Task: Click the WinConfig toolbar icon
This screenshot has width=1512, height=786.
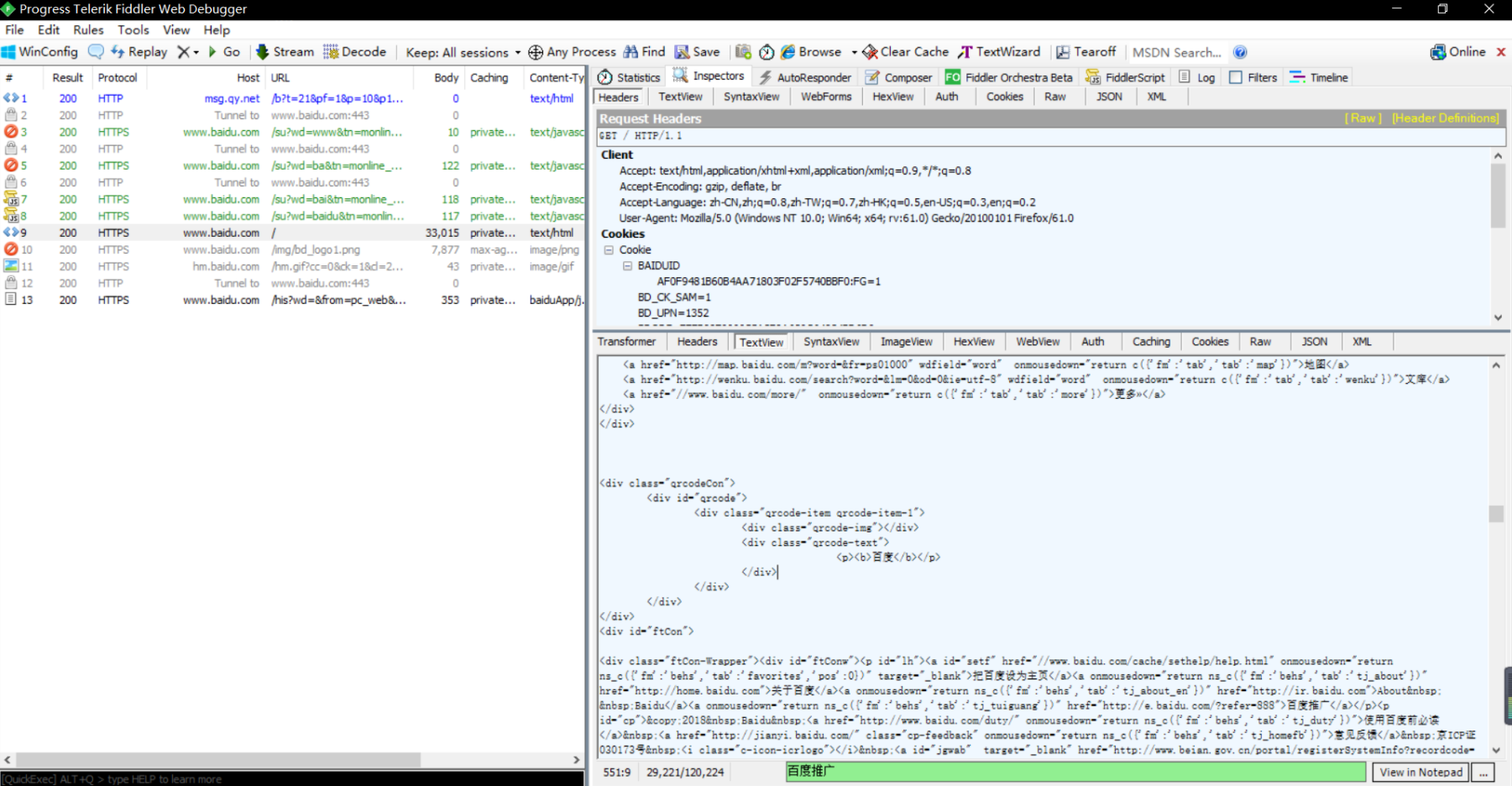Action: coord(8,52)
